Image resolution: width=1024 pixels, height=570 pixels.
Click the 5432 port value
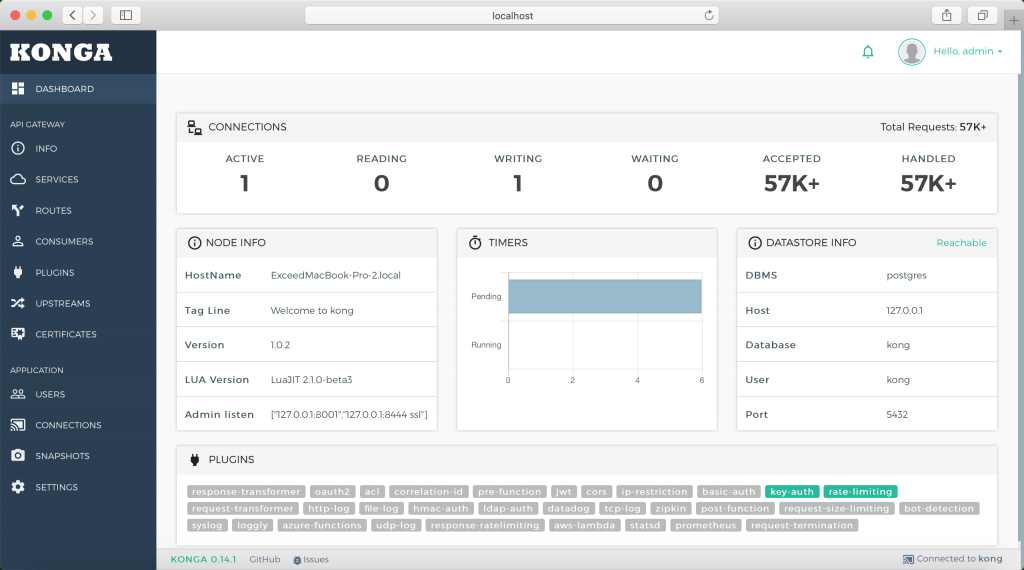tap(897, 415)
